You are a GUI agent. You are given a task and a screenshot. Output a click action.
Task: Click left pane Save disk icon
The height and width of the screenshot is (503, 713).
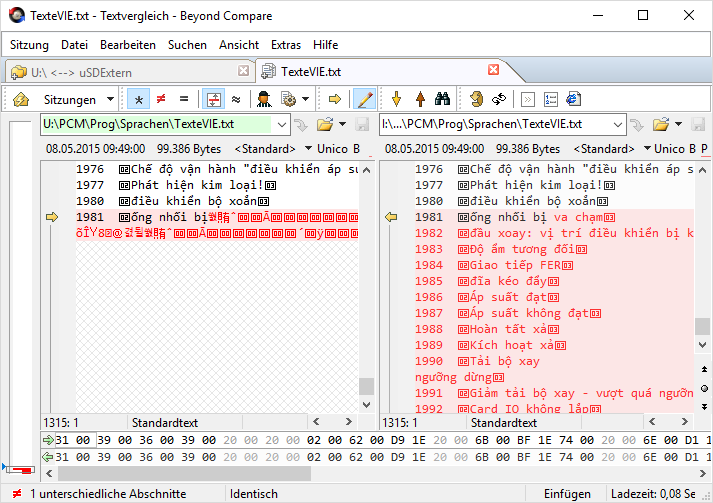pos(362,124)
